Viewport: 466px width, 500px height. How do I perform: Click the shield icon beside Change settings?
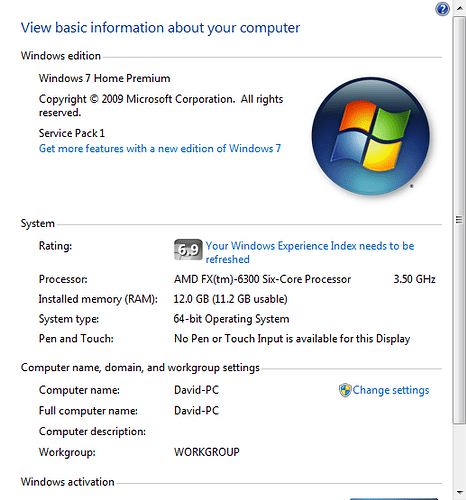[345, 390]
